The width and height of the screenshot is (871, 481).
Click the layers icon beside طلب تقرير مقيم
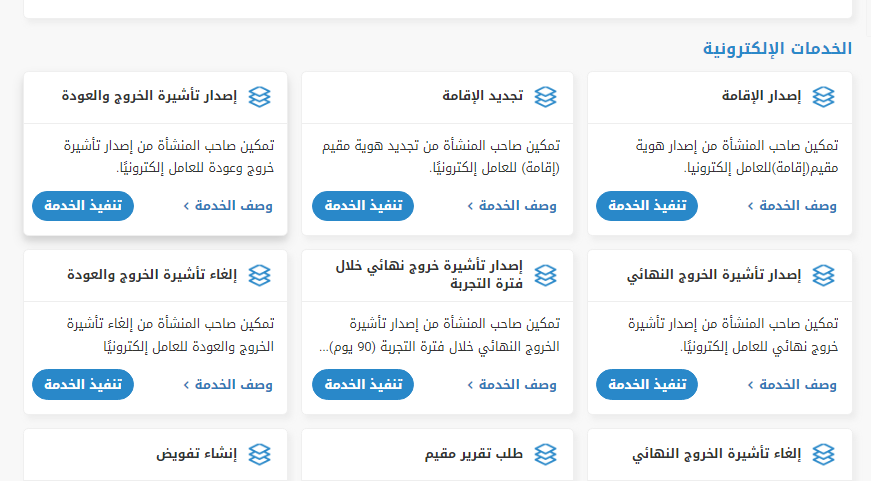[x=545, y=454]
